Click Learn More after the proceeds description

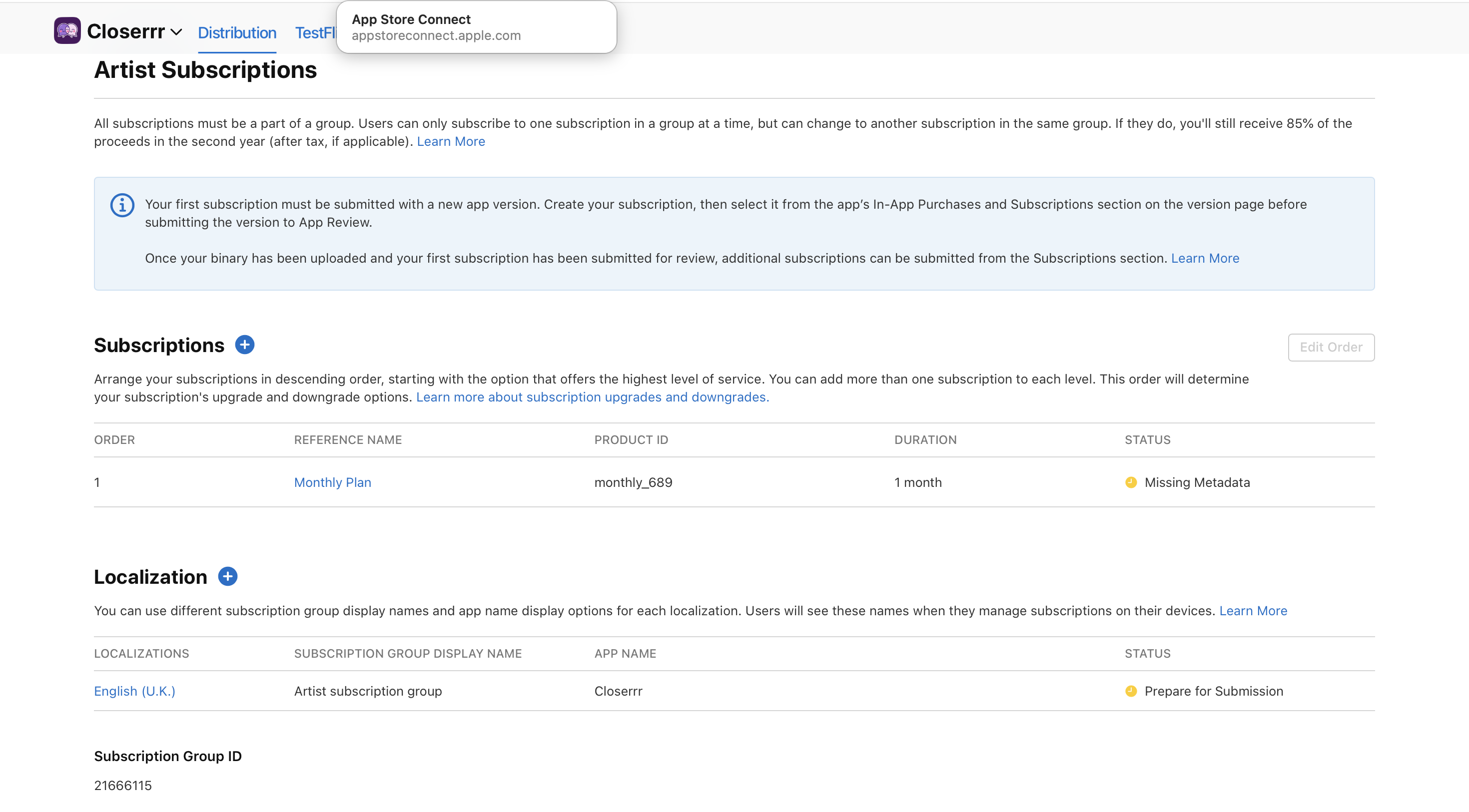(x=451, y=141)
